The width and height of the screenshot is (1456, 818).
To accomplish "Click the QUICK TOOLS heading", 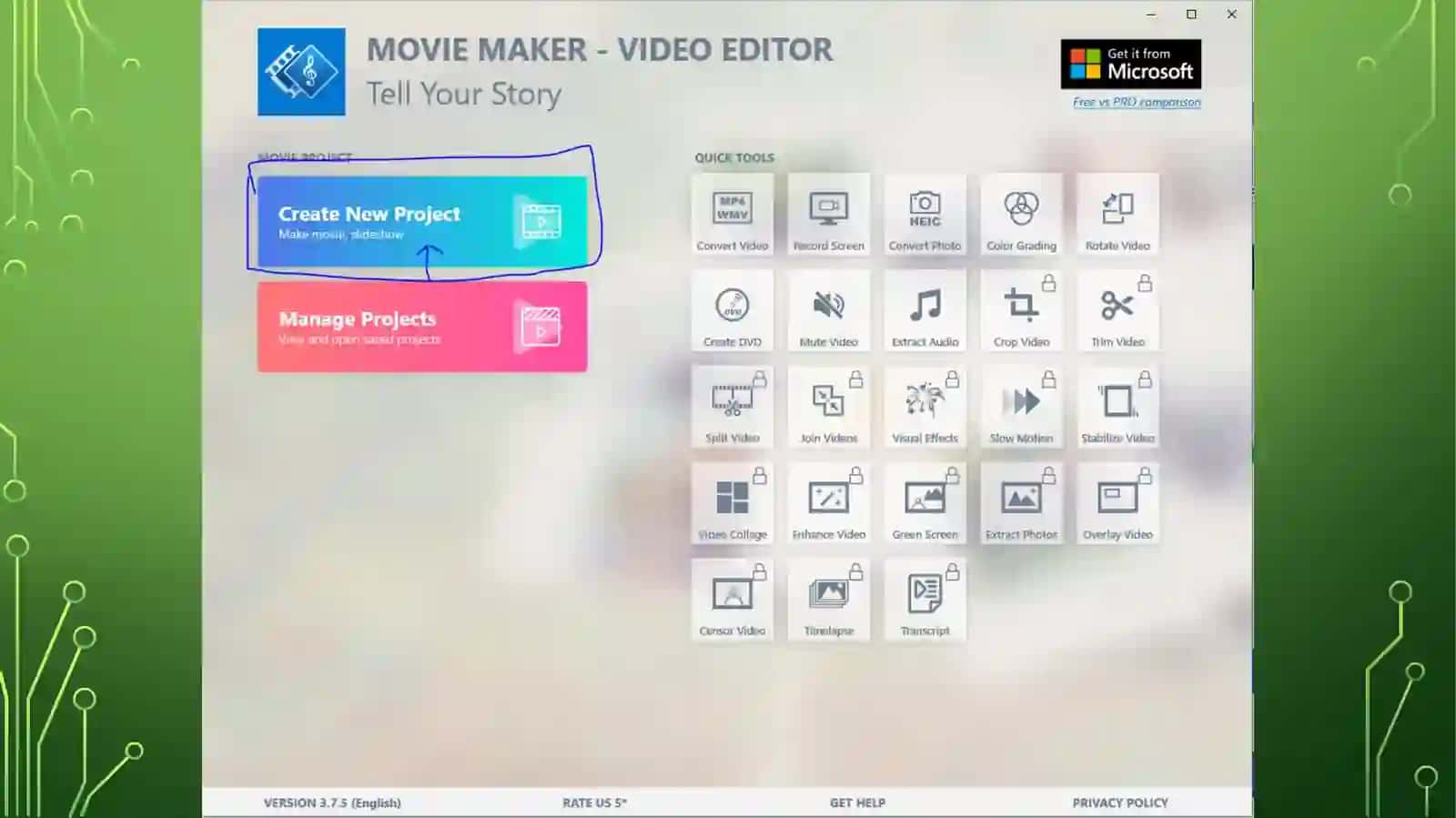I will (734, 157).
